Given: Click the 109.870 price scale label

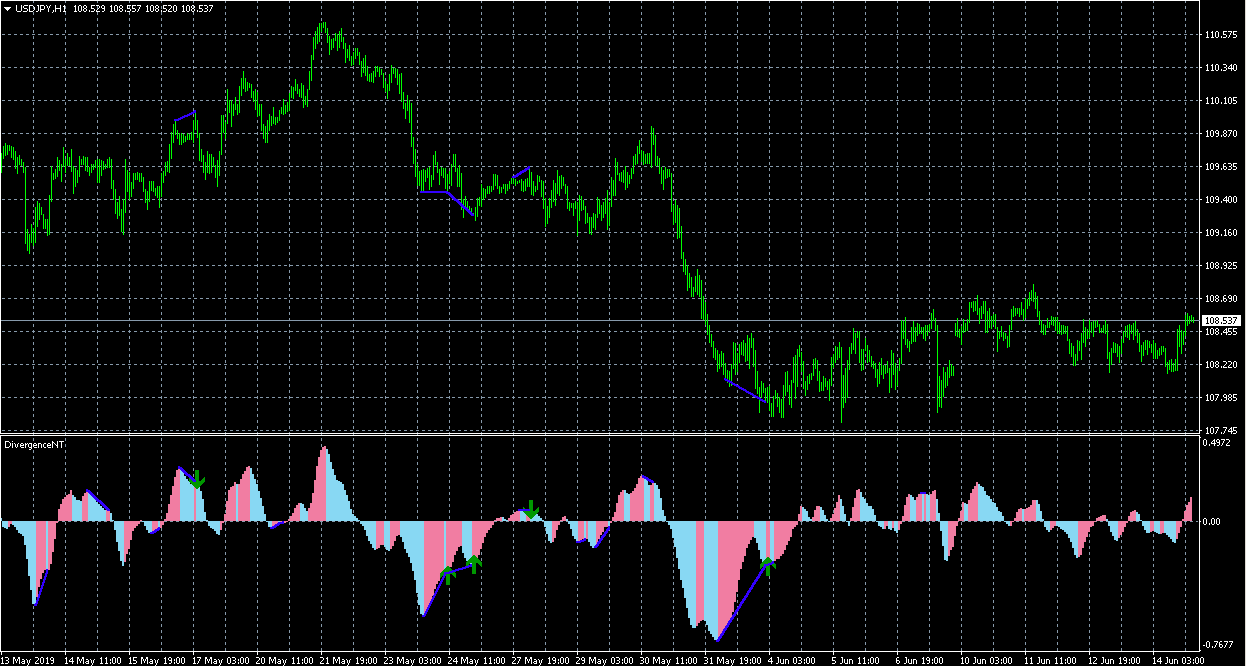Looking at the screenshot, I should (x=1221, y=134).
